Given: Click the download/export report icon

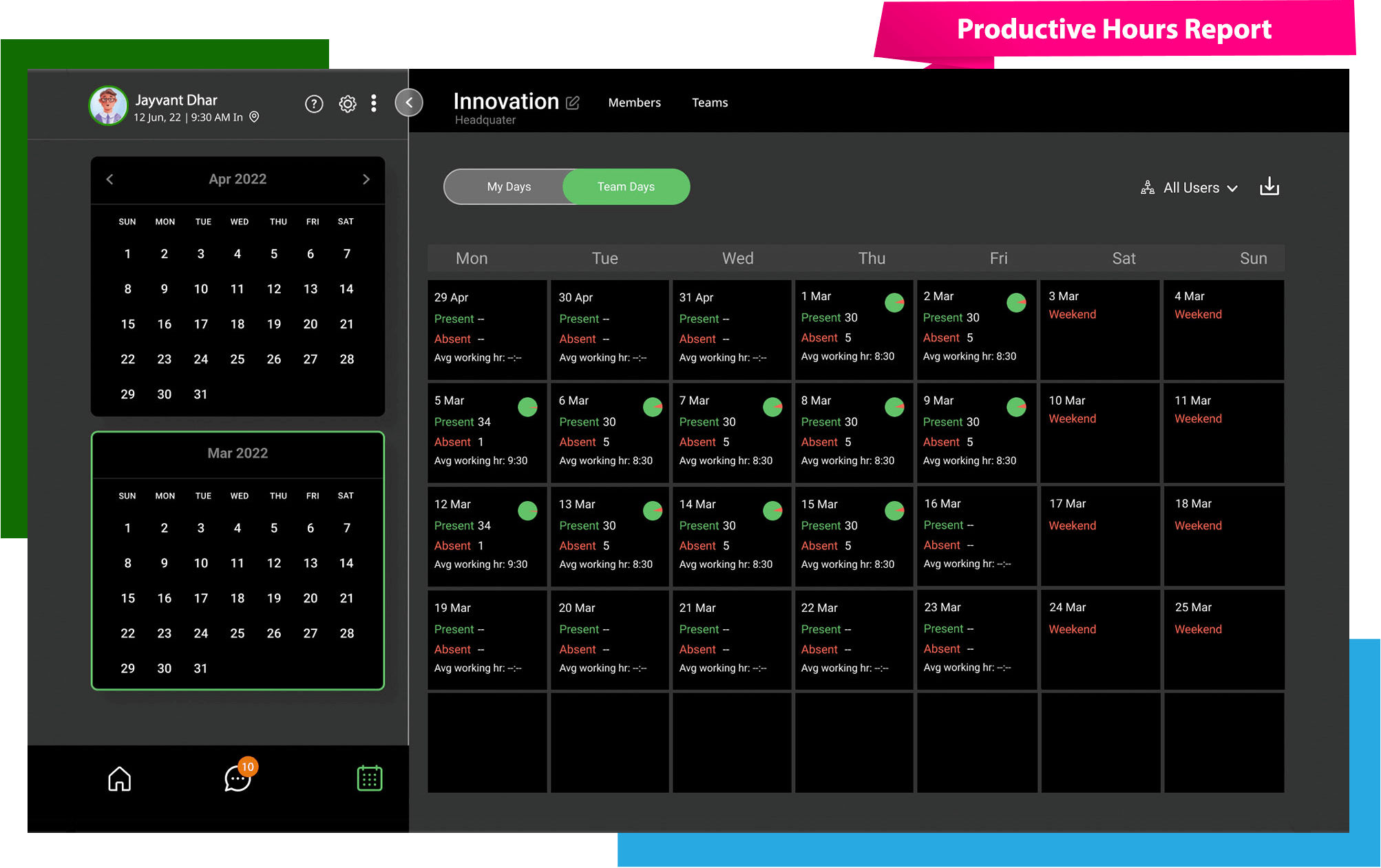Looking at the screenshot, I should (1270, 187).
